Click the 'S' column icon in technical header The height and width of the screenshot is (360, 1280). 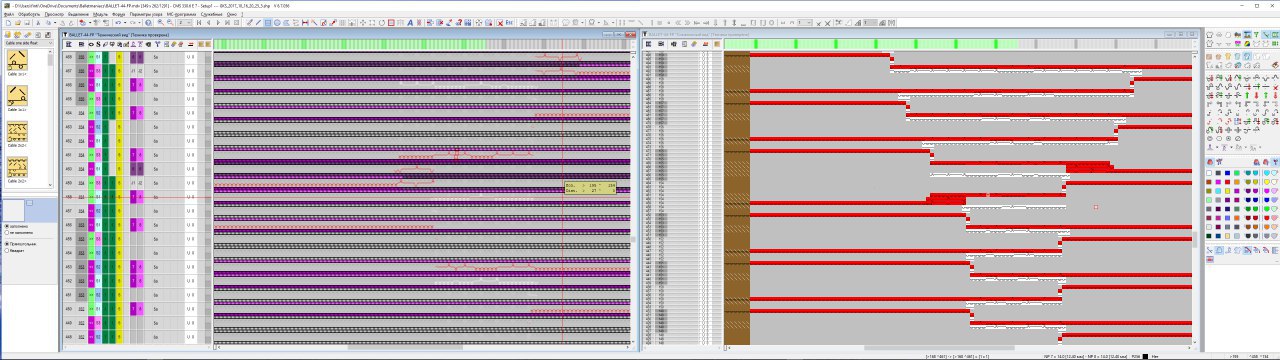(x=98, y=44)
